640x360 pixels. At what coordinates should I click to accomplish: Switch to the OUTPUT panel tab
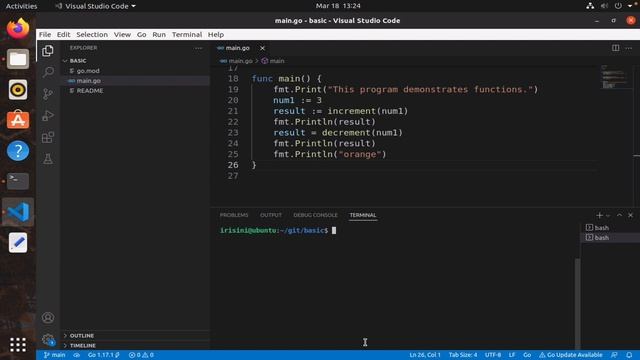pyautogui.click(x=271, y=215)
